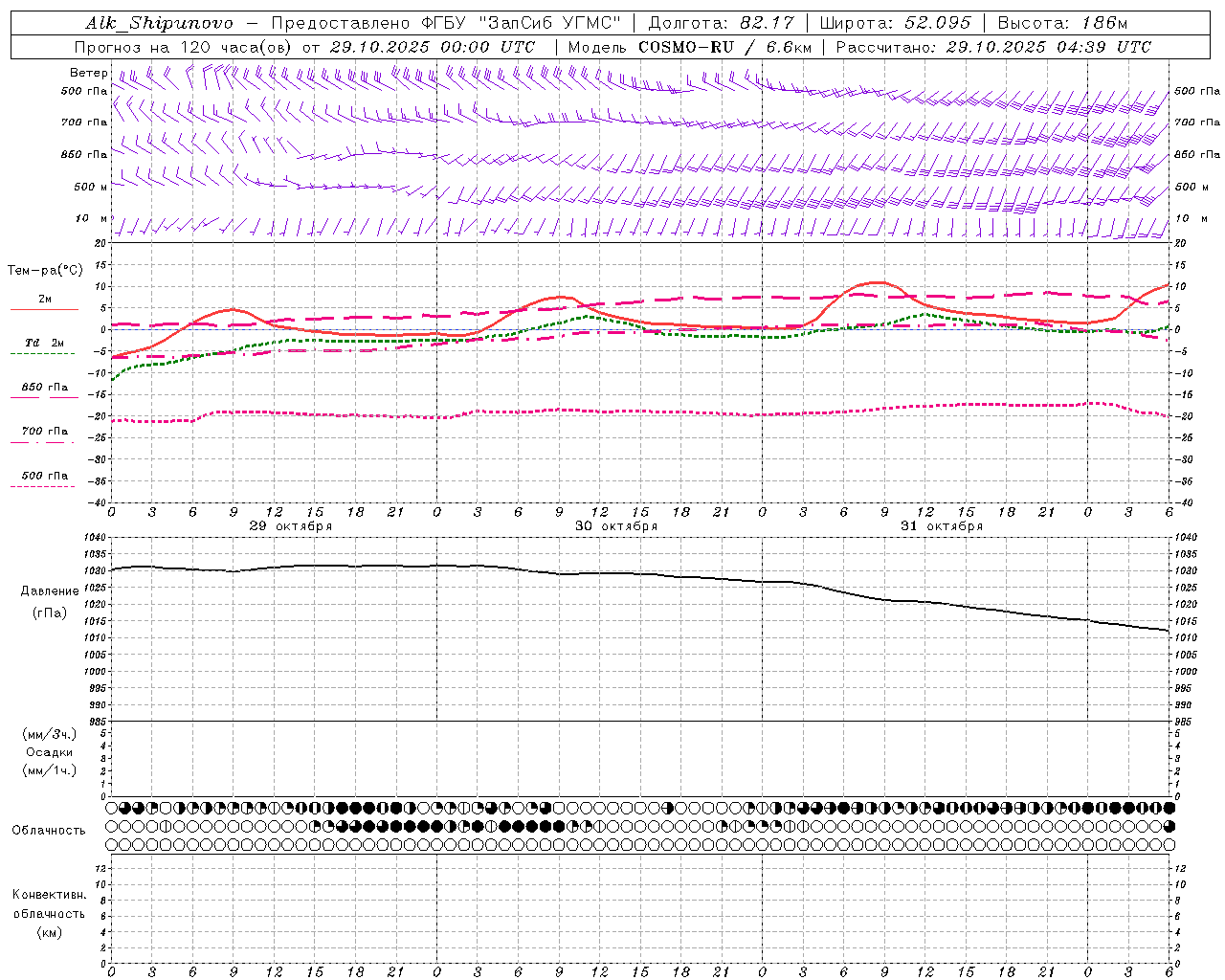This screenshot has width=1225, height=980.
Task: Click the black pressure curve line
Action: [x=639, y=574]
